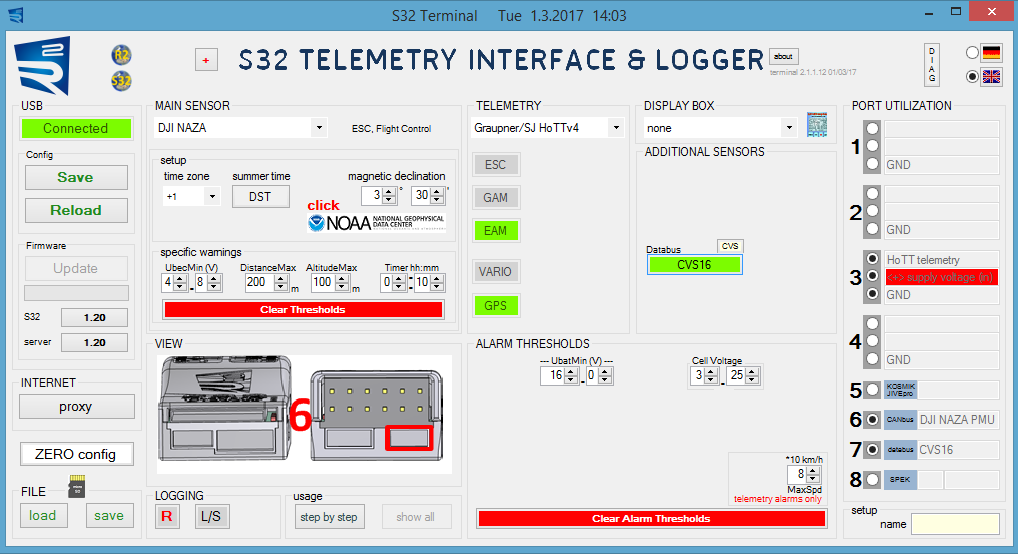Screen dimensions: 1018x554
Task: Click ZERO config button
Action: coord(77,454)
